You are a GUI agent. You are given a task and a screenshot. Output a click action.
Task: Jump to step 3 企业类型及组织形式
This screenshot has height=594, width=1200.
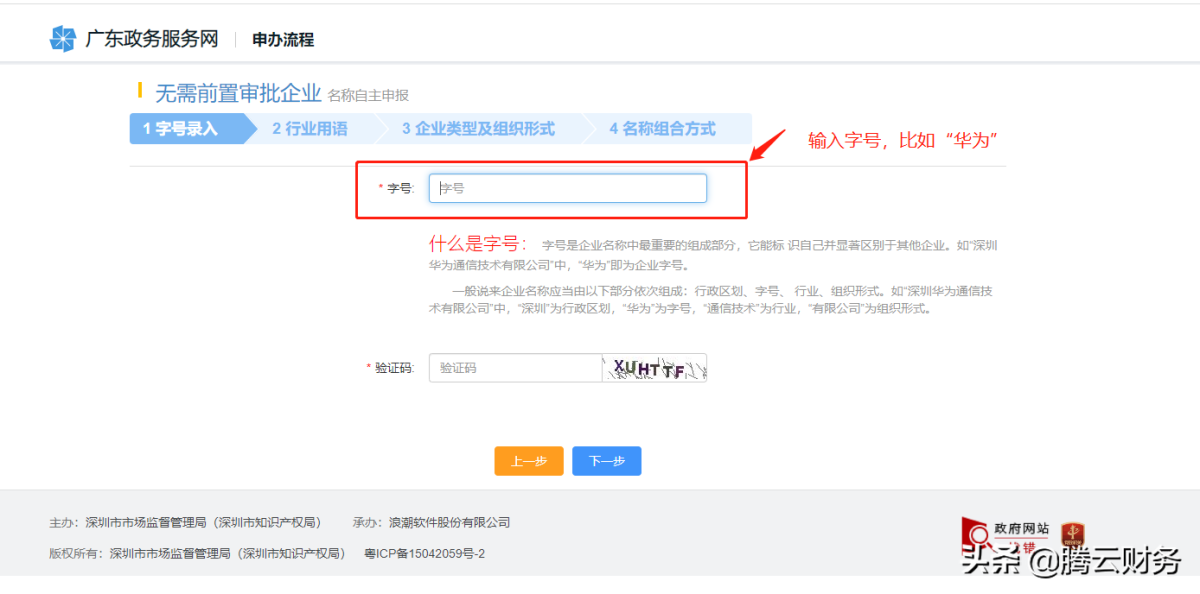[x=478, y=129]
